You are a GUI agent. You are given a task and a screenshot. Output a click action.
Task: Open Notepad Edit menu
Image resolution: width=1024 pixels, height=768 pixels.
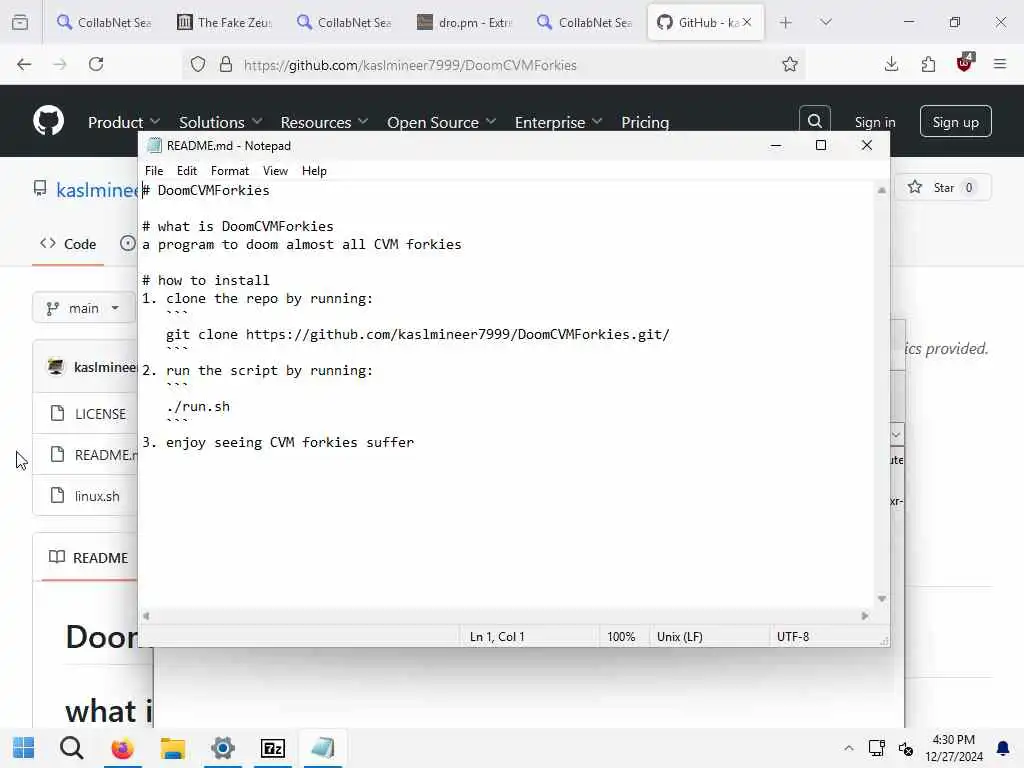click(187, 170)
